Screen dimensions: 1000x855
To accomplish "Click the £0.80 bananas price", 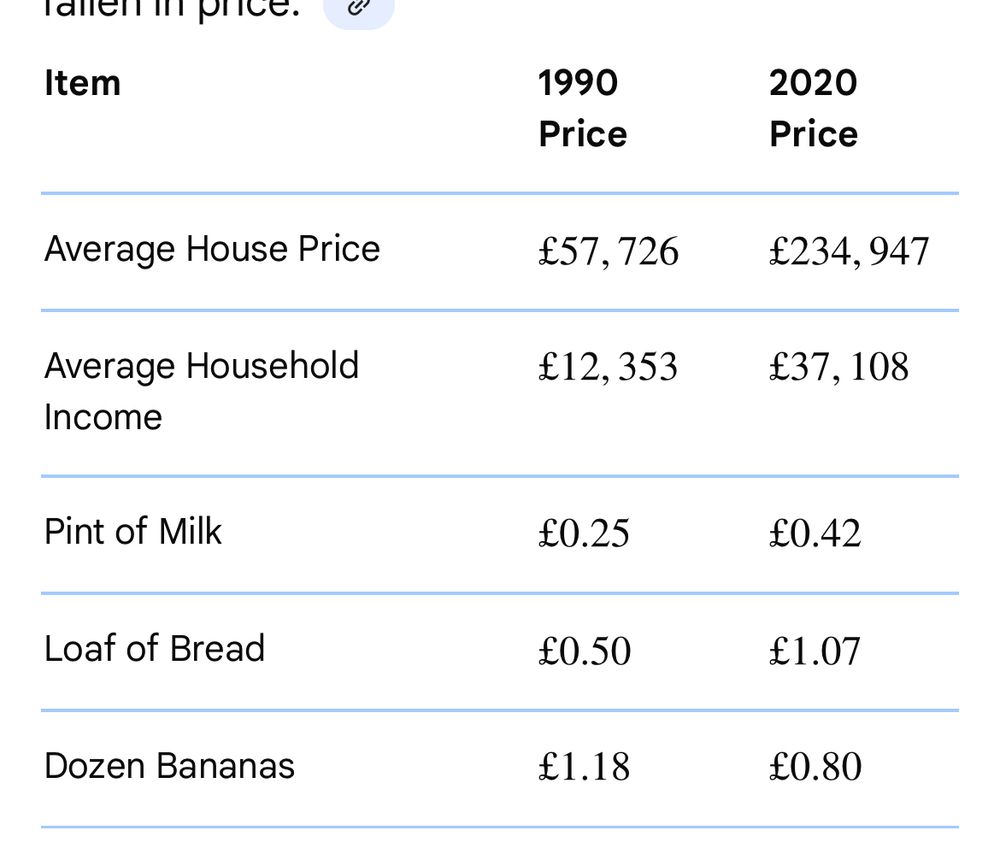I will (815, 768).
